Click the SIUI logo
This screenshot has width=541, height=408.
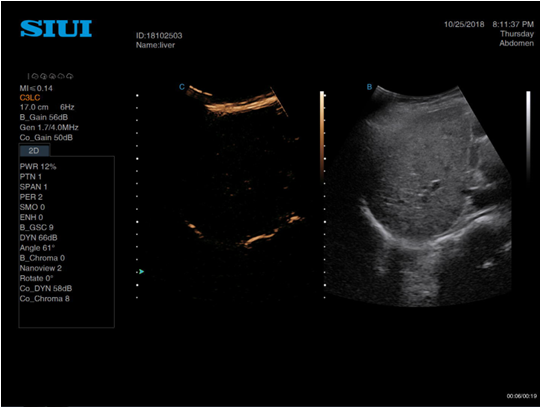[x=56, y=28]
